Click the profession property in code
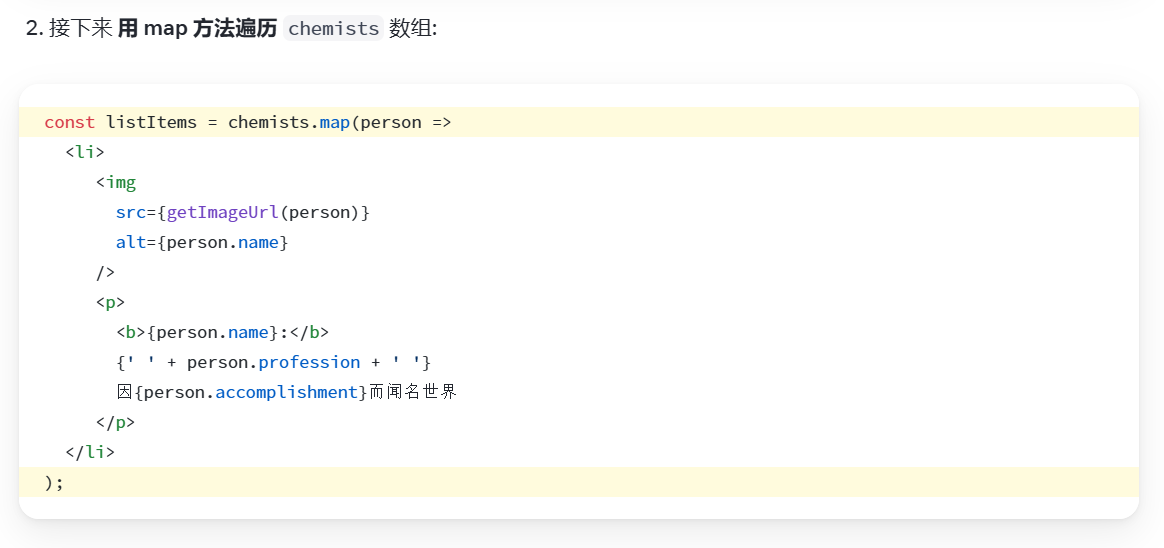 click(309, 362)
